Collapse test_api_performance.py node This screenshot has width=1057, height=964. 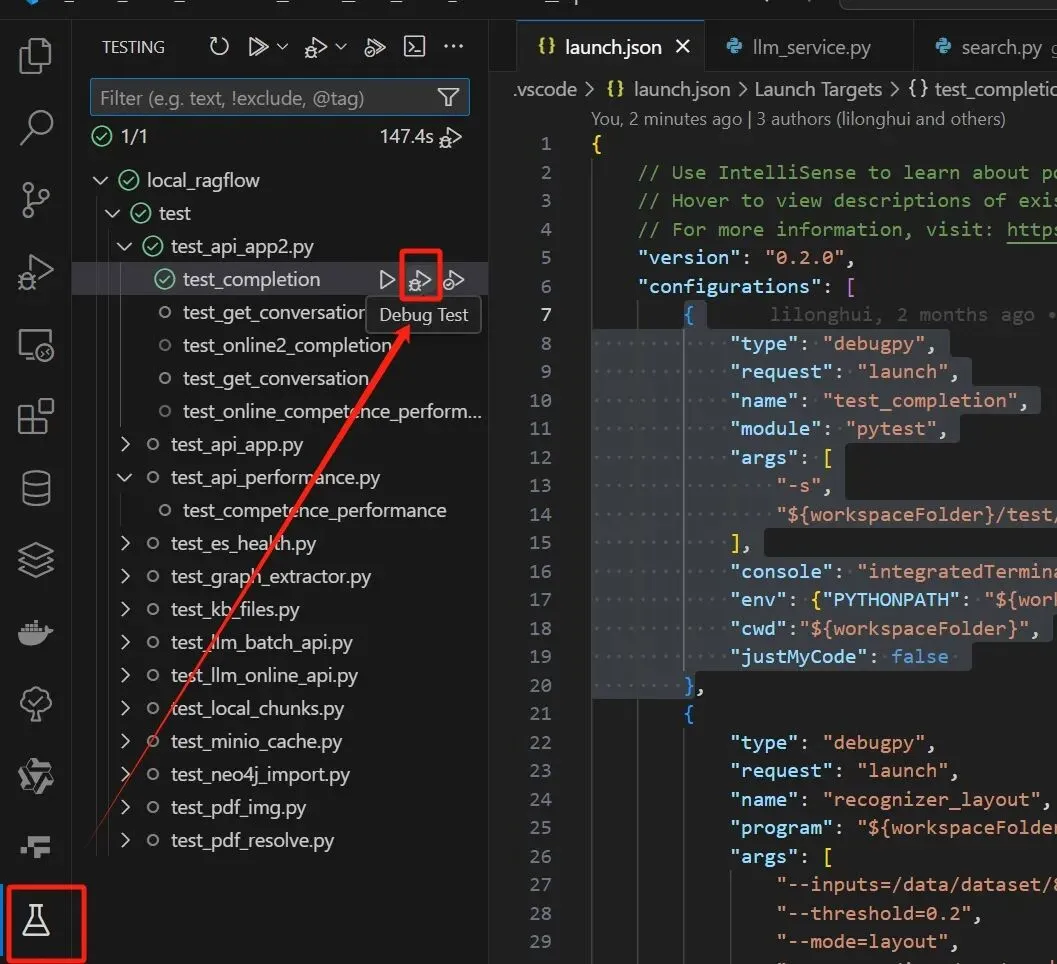click(x=125, y=477)
